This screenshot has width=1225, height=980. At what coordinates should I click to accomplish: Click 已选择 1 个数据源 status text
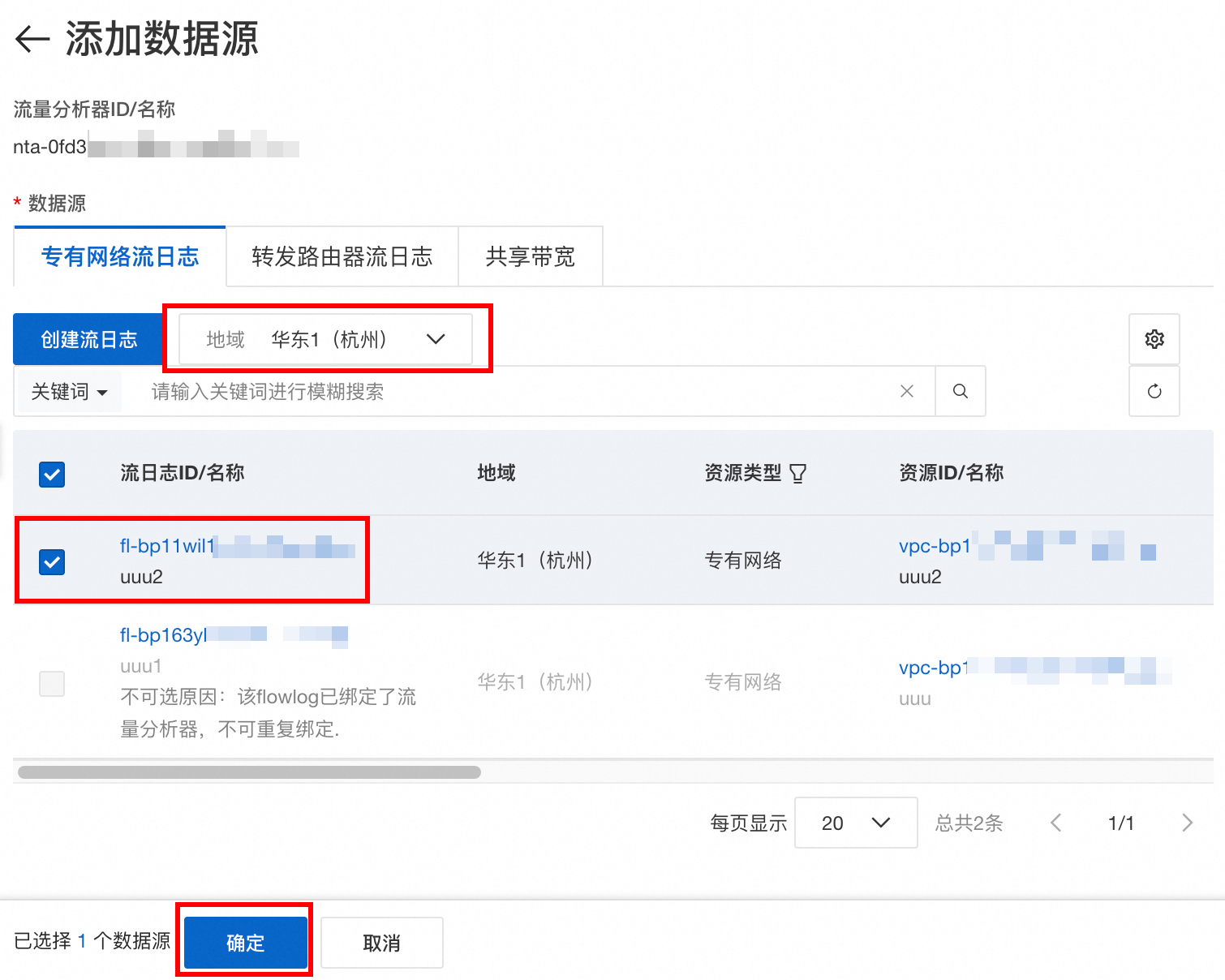coord(92,941)
